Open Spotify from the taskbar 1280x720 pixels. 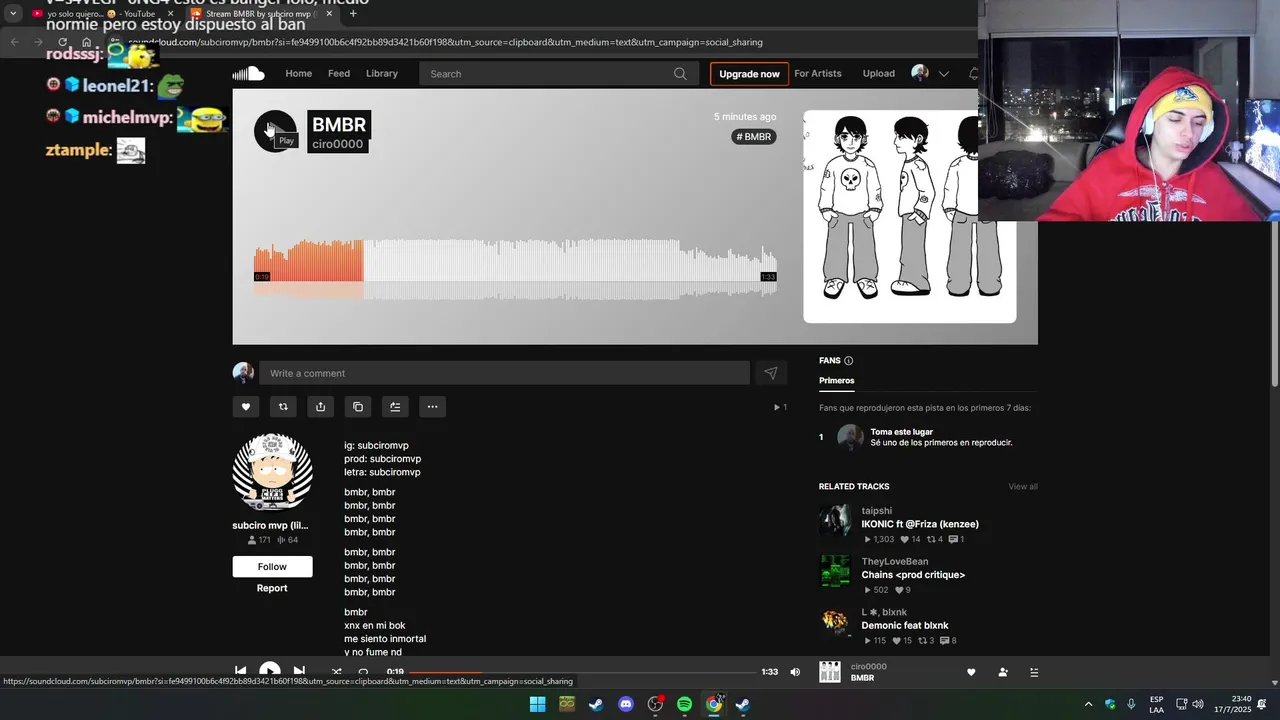(x=684, y=704)
